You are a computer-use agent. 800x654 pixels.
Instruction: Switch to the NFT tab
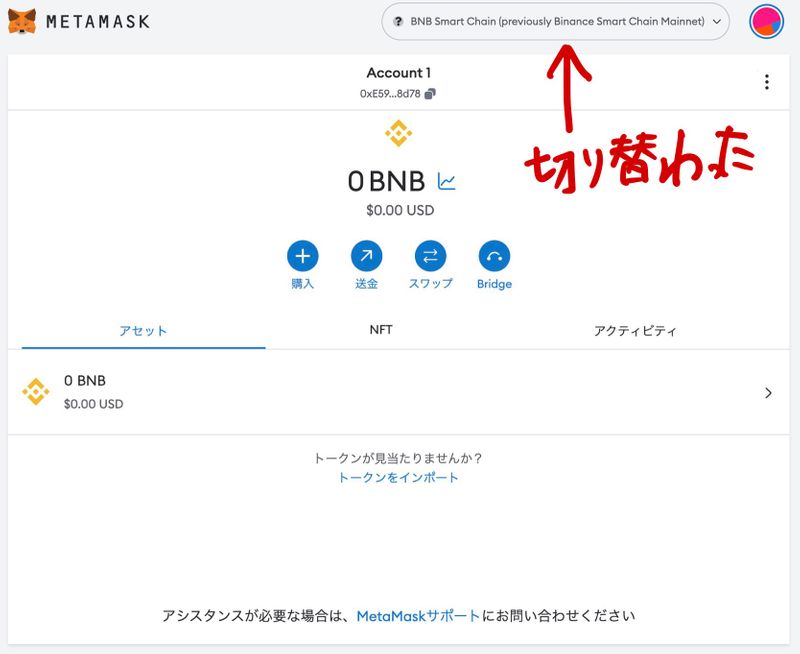[x=381, y=329]
